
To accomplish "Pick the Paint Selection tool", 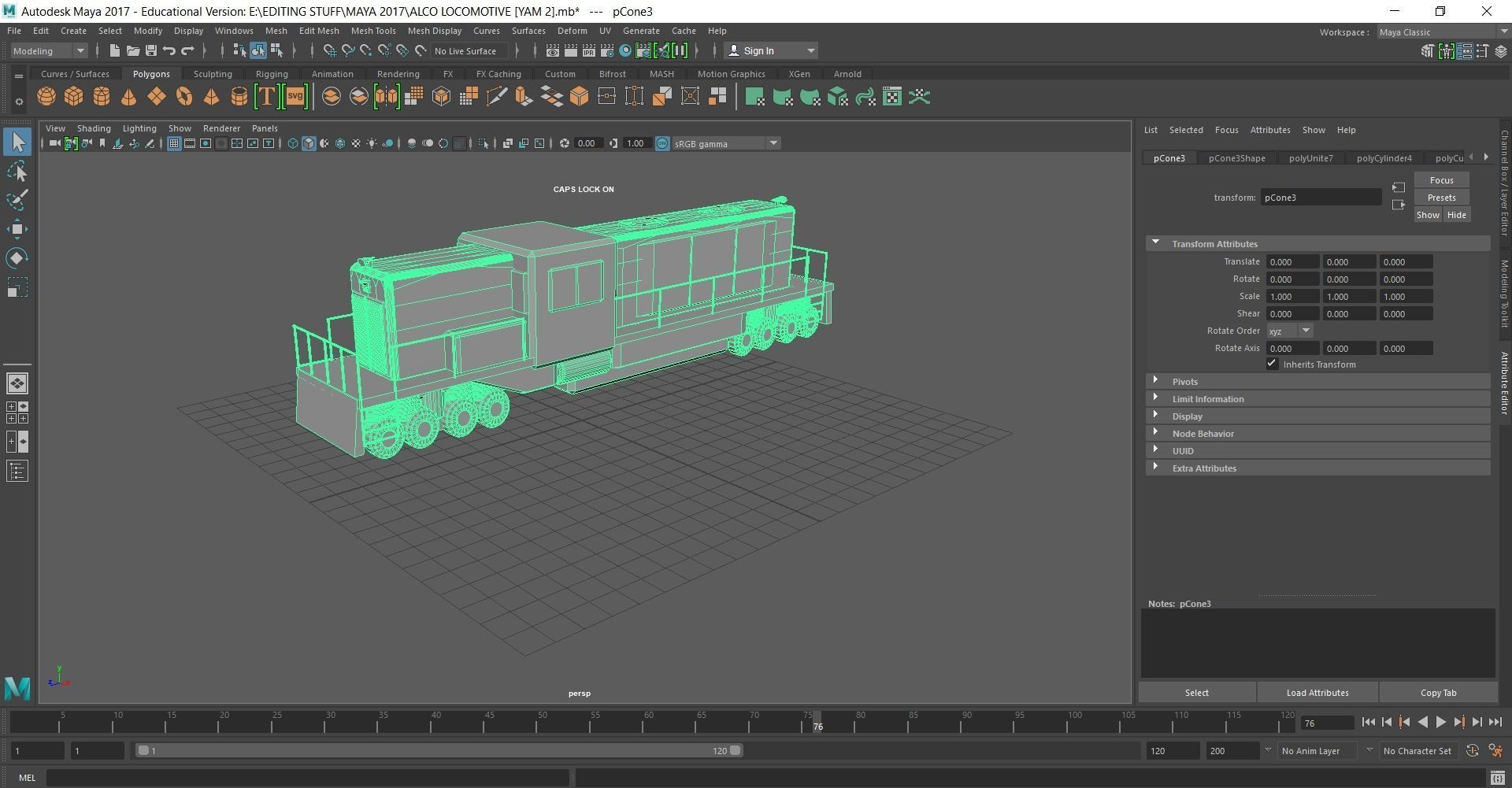I will pyautogui.click(x=17, y=200).
